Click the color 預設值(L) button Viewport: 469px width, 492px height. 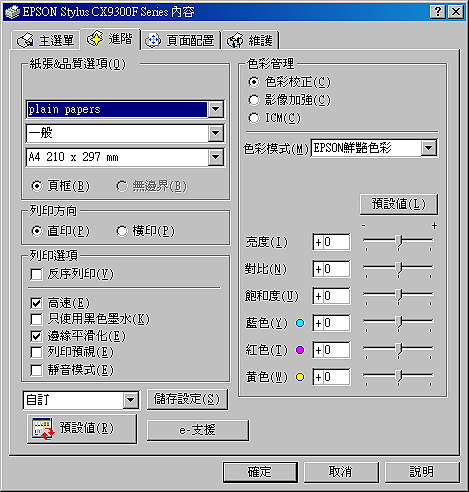coord(399,204)
